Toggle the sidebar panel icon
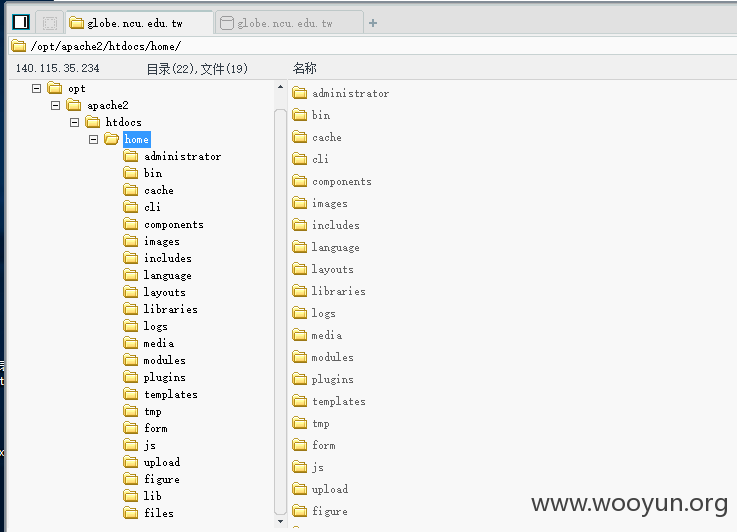 21,22
